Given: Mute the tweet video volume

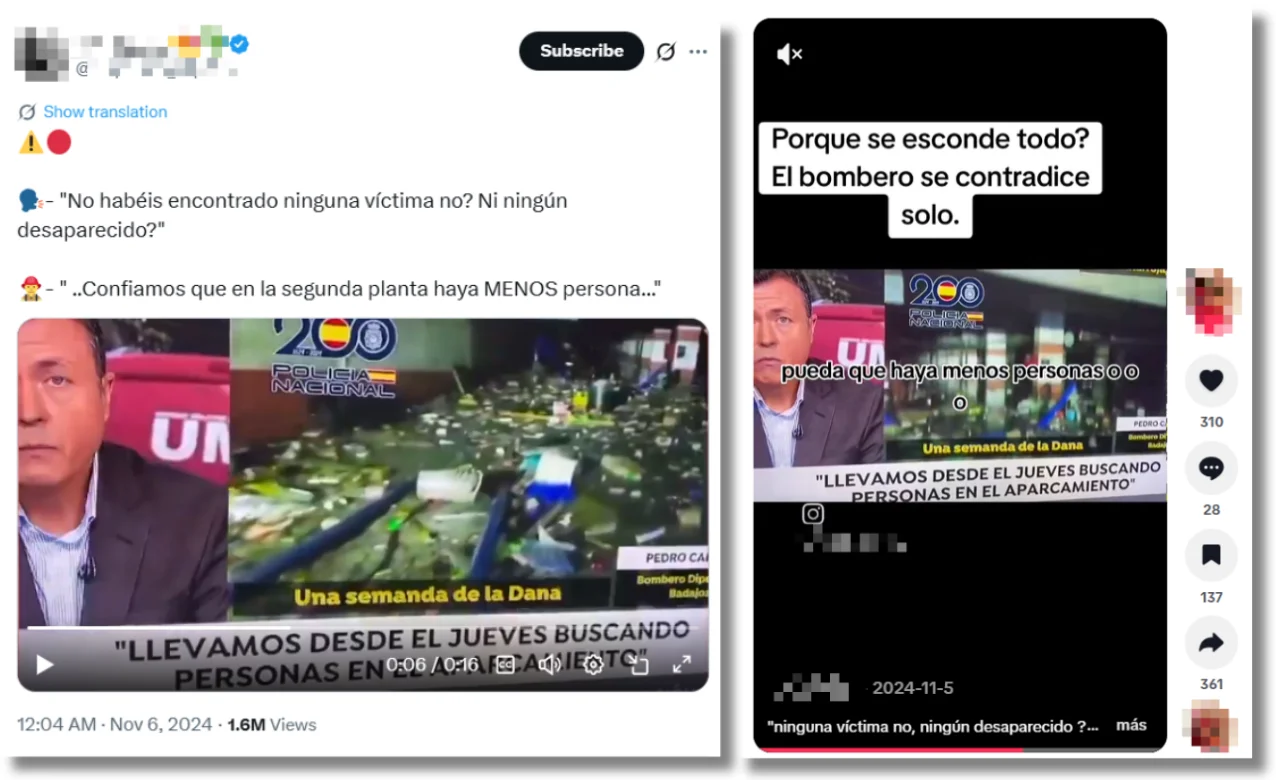Looking at the screenshot, I should click(549, 664).
